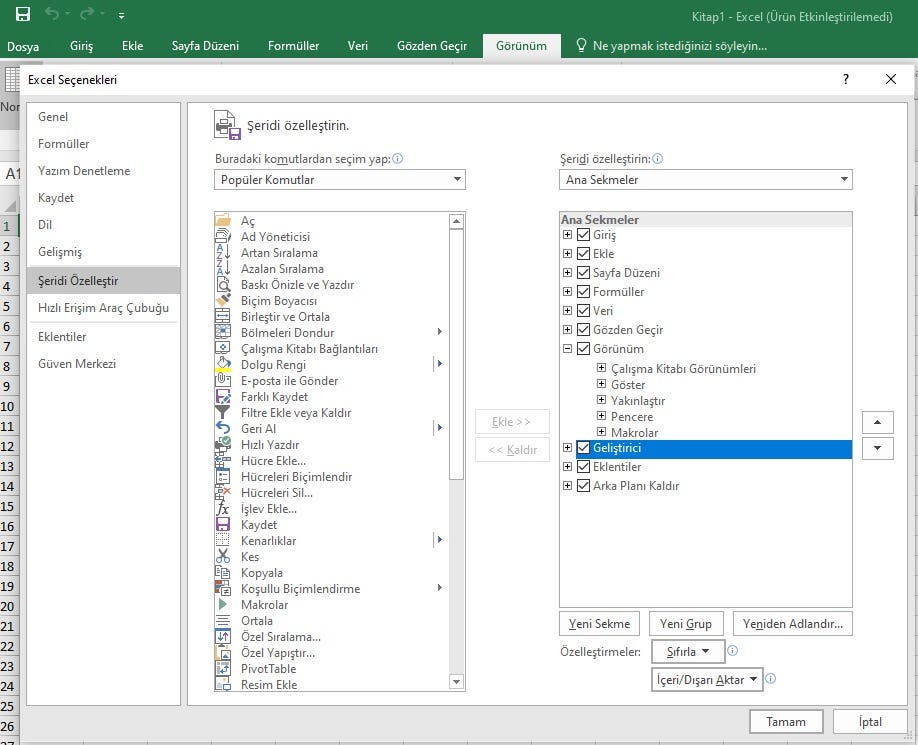Cancel the dialog with 'İptal'

870,722
